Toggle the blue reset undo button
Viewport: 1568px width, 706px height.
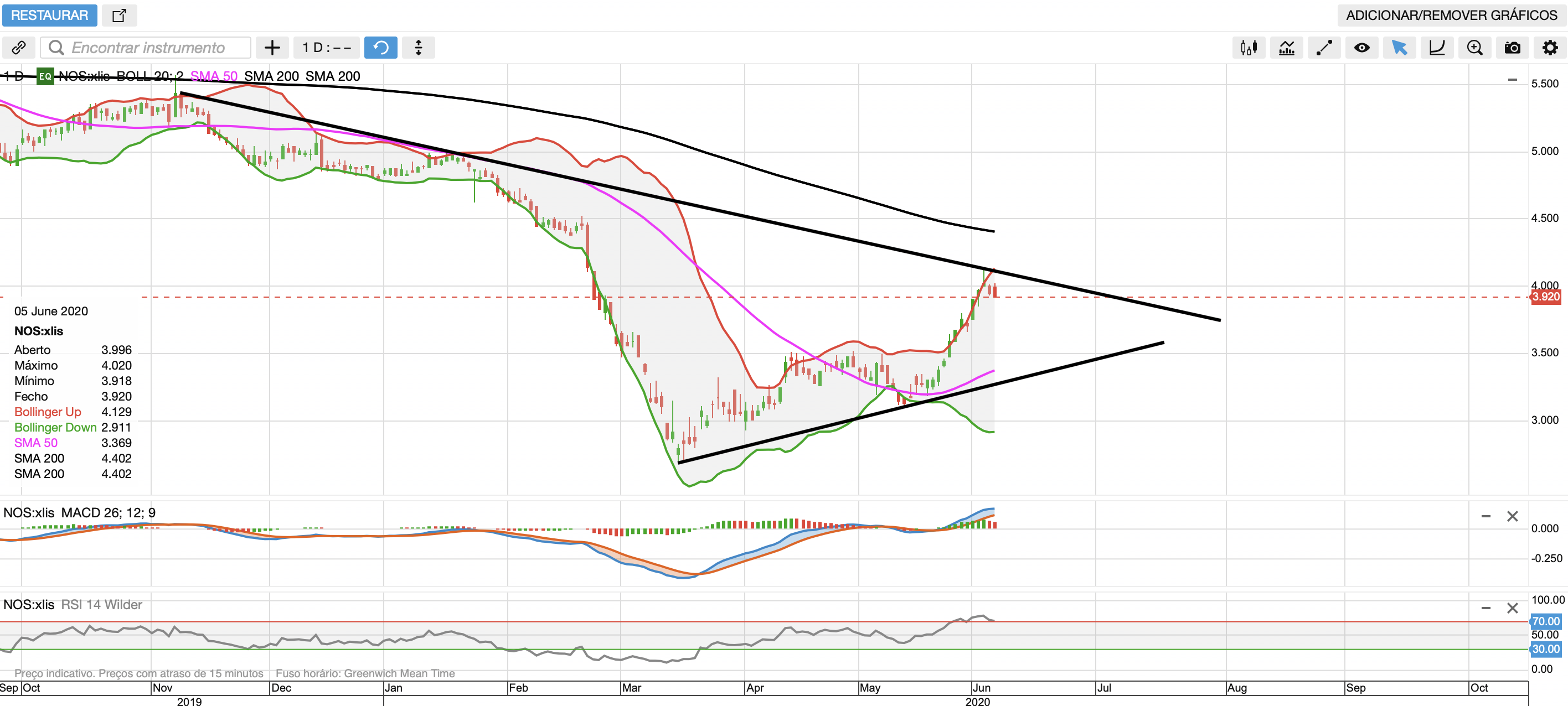[x=380, y=48]
